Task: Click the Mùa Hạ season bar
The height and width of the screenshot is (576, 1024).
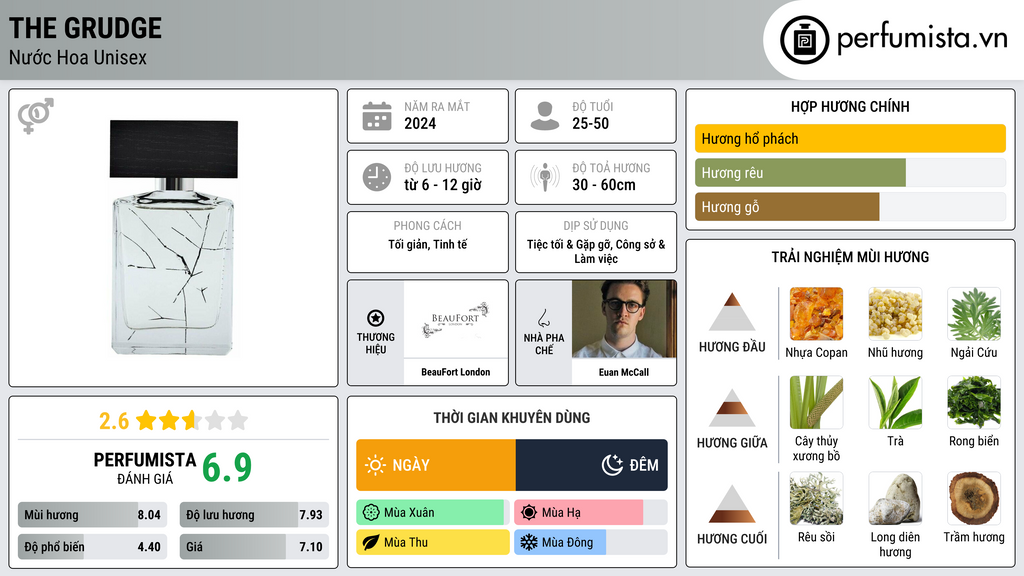Action: point(590,513)
